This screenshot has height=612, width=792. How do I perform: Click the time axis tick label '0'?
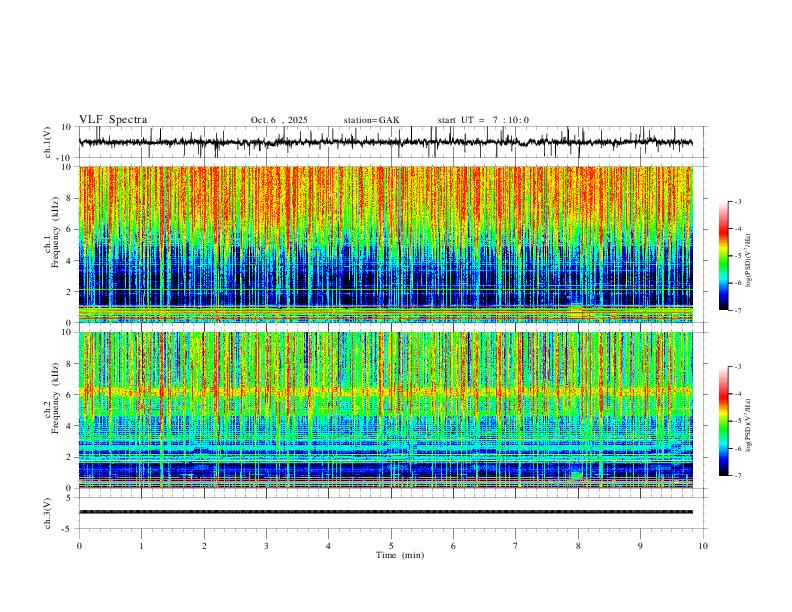point(79,546)
